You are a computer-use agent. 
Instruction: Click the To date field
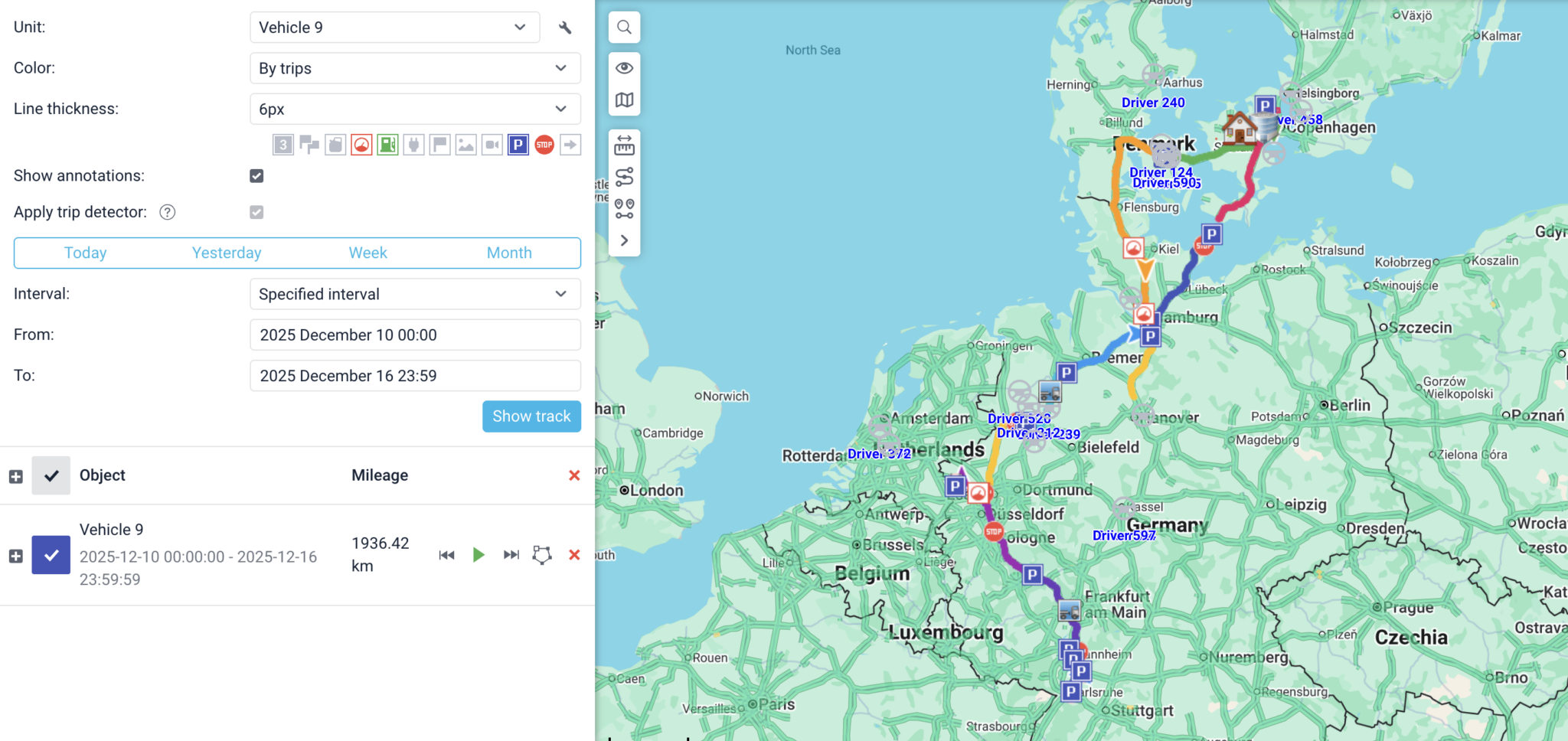pos(415,376)
